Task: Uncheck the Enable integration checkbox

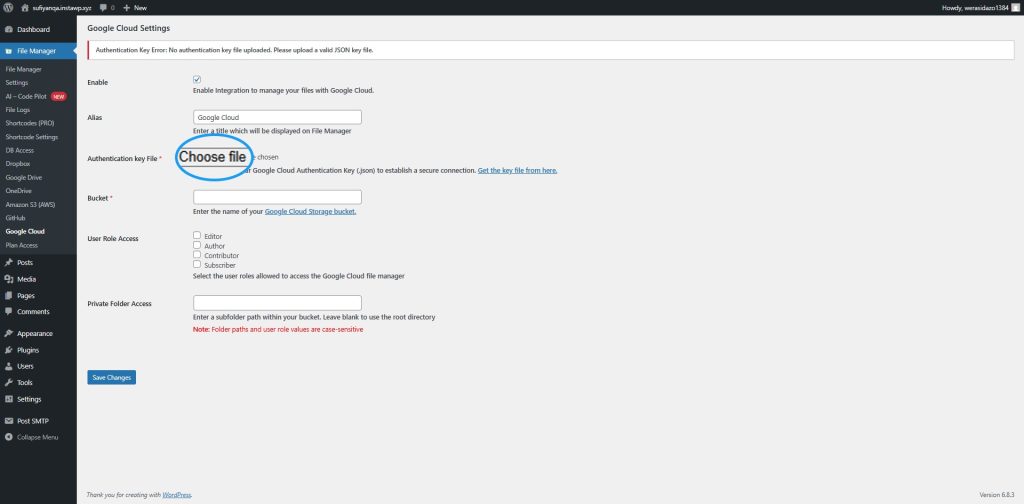Action: (197, 80)
